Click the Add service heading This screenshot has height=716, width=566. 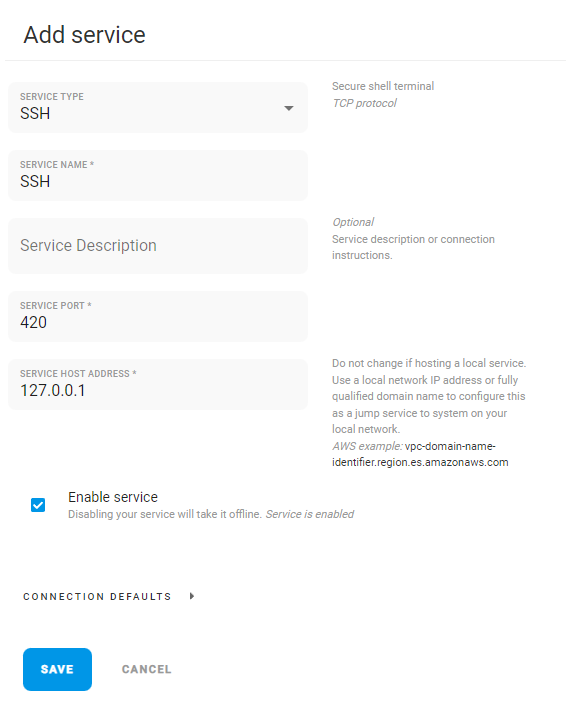84,35
